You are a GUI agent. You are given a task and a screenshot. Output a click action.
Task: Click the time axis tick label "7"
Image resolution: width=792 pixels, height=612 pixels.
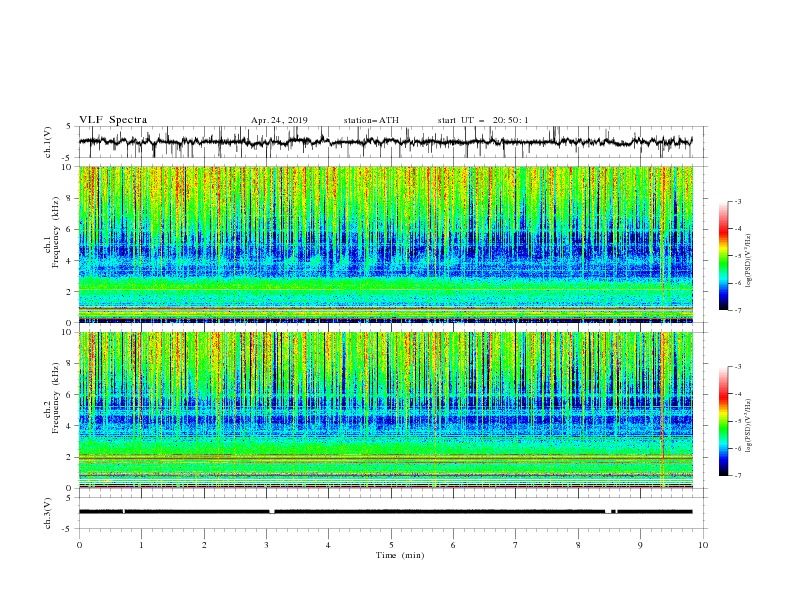tap(516, 545)
